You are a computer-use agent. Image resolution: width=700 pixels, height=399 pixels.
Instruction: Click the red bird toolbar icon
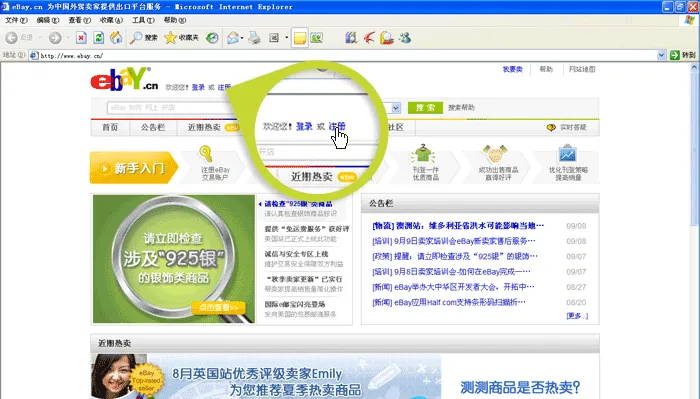[x=369, y=38]
